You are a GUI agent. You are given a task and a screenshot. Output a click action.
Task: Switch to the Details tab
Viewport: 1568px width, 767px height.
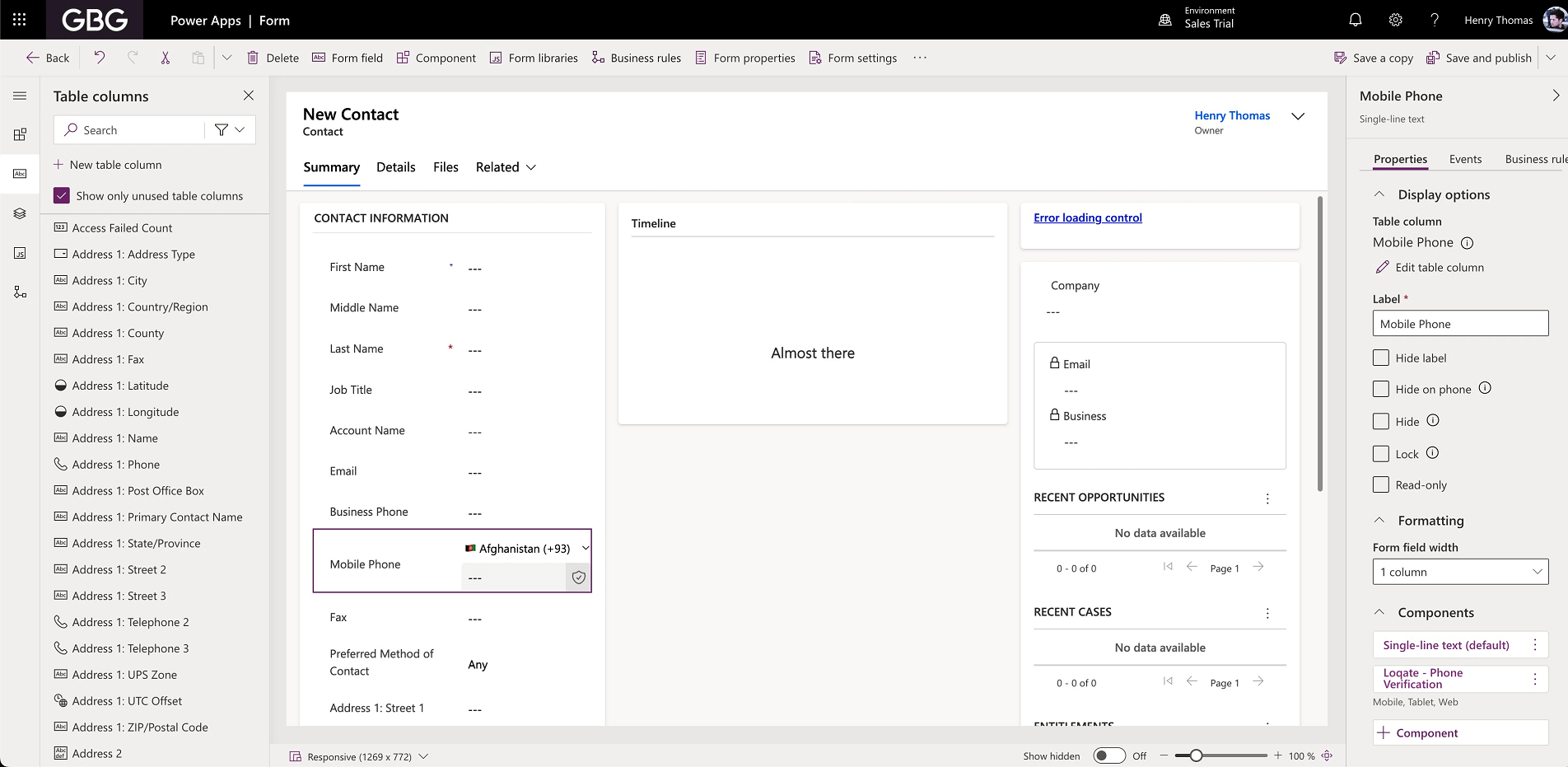[395, 167]
